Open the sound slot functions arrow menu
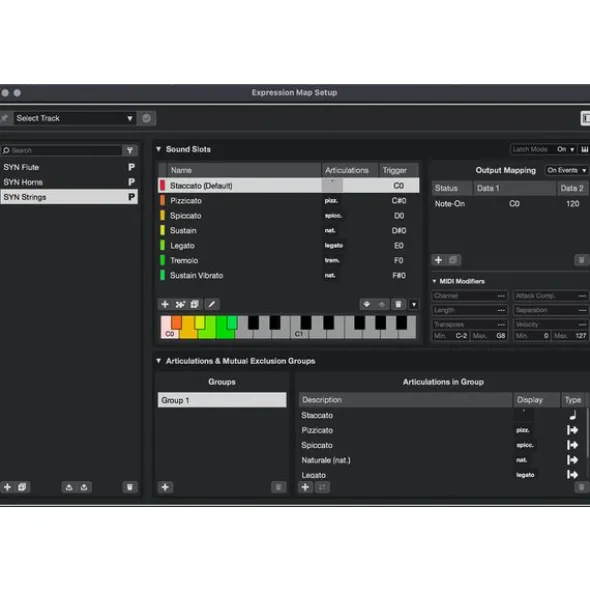590x591 pixels. click(414, 304)
